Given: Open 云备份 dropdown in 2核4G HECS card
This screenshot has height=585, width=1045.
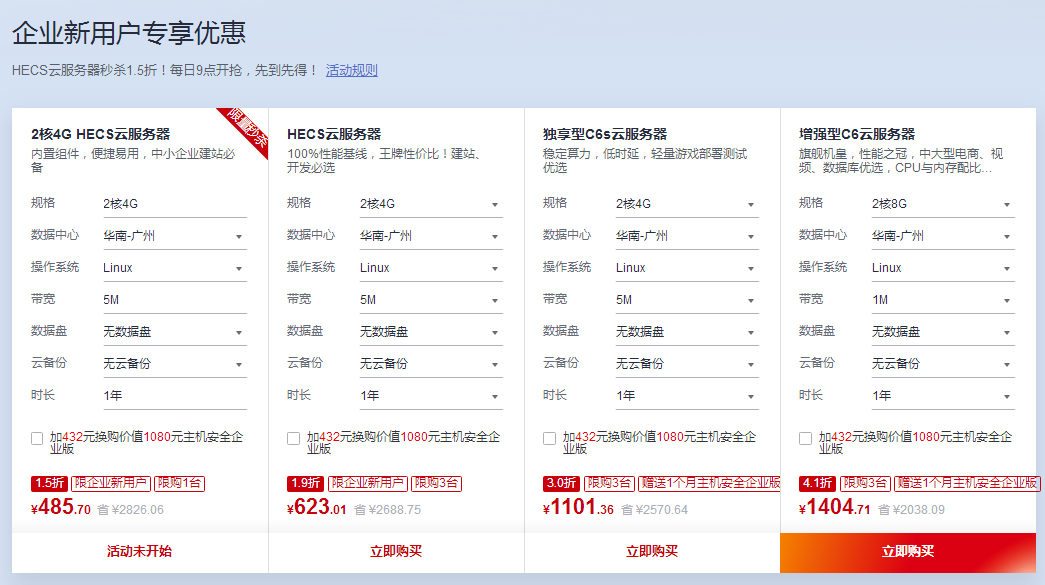Looking at the screenshot, I should click(175, 364).
